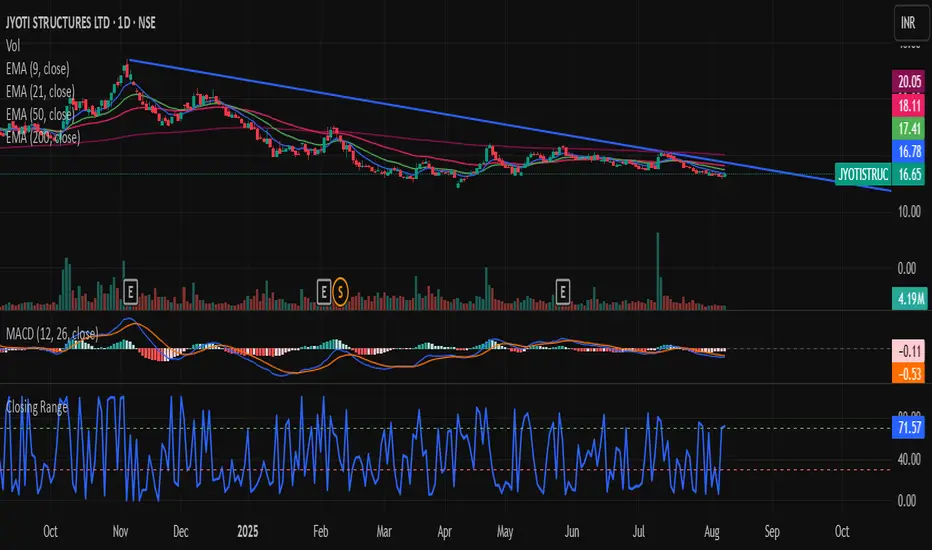932x550 pixels.
Task: Click the orange S split marker
Action: coord(341,292)
